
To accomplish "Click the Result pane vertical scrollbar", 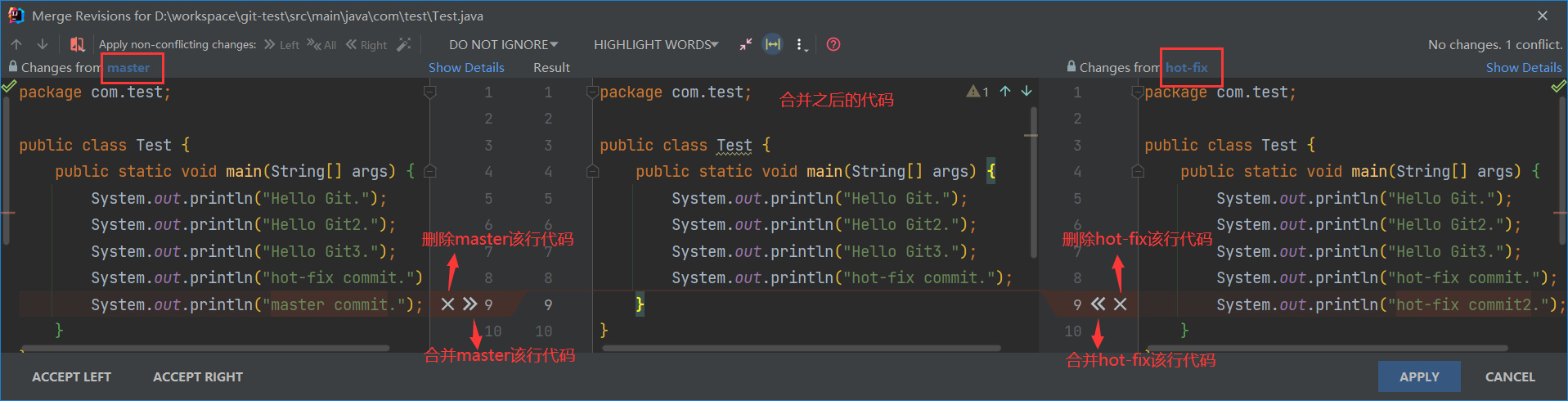I will click(1033, 182).
